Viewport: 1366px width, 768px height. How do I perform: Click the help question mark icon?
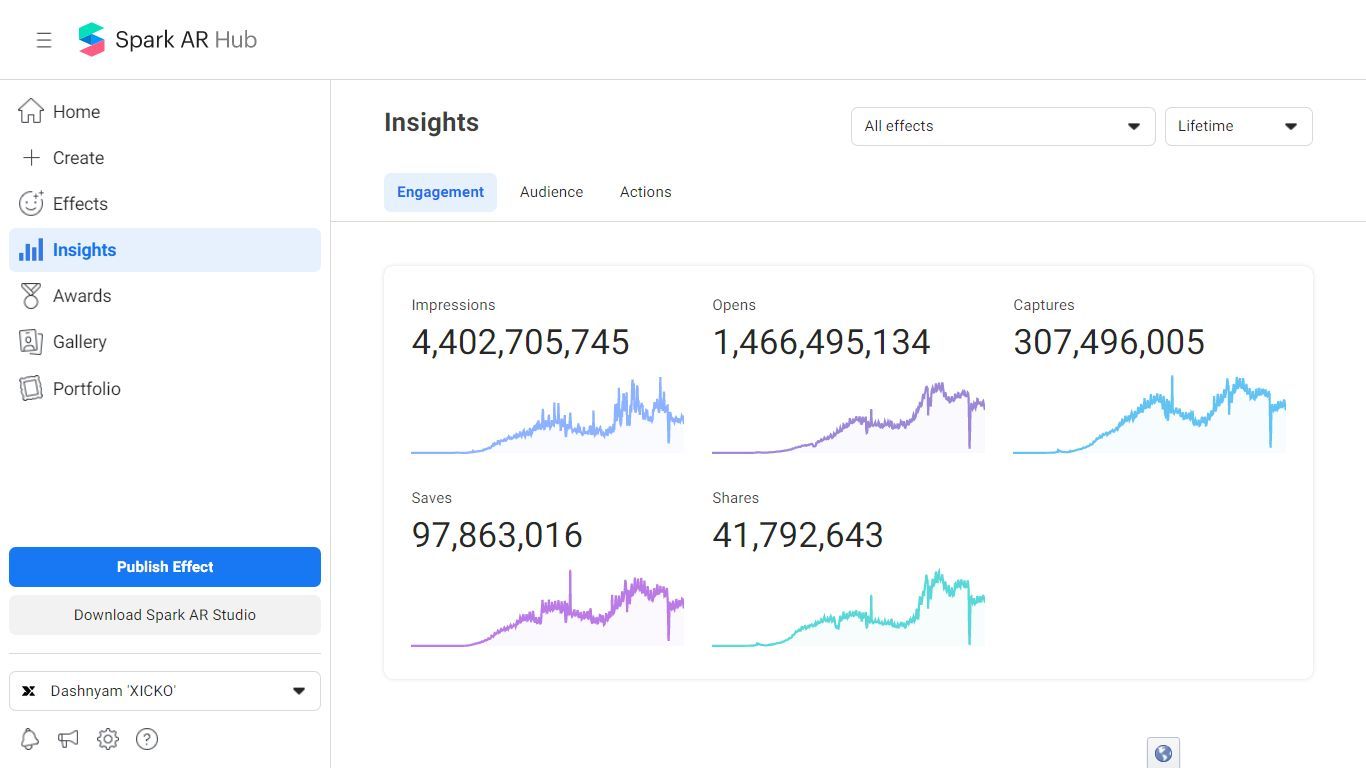click(147, 739)
